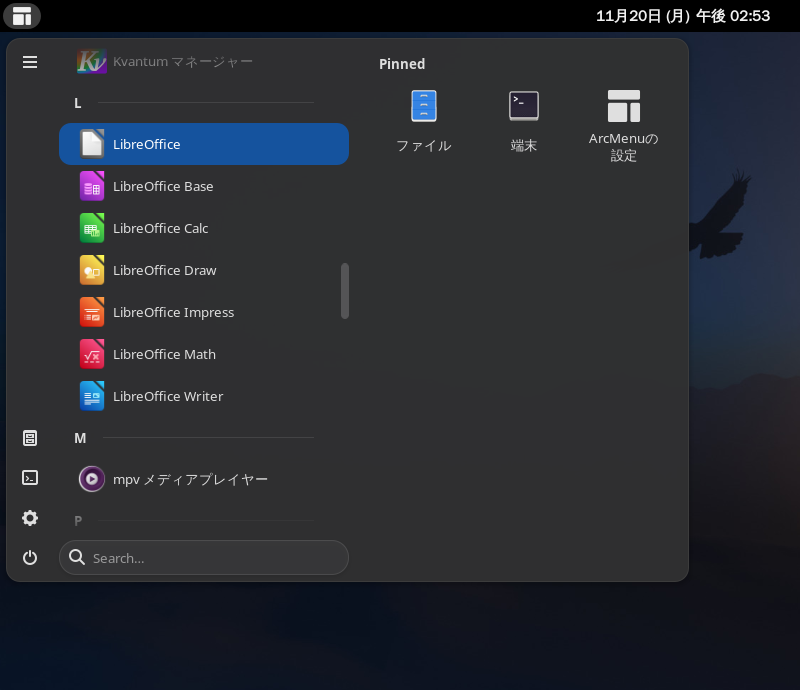The image size is (800, 690).
Task: Click the Search input field
Action: click(204, 557)
